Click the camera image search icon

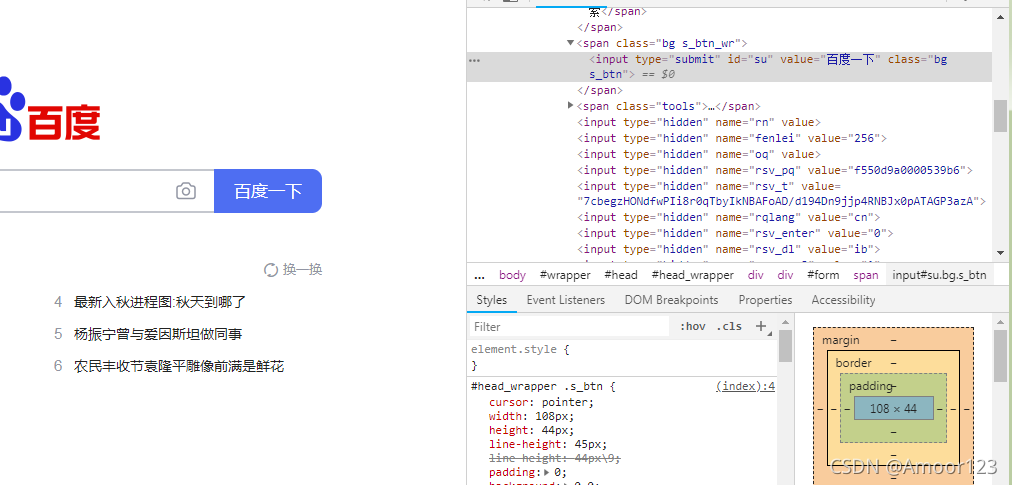[x=186, y=191]
